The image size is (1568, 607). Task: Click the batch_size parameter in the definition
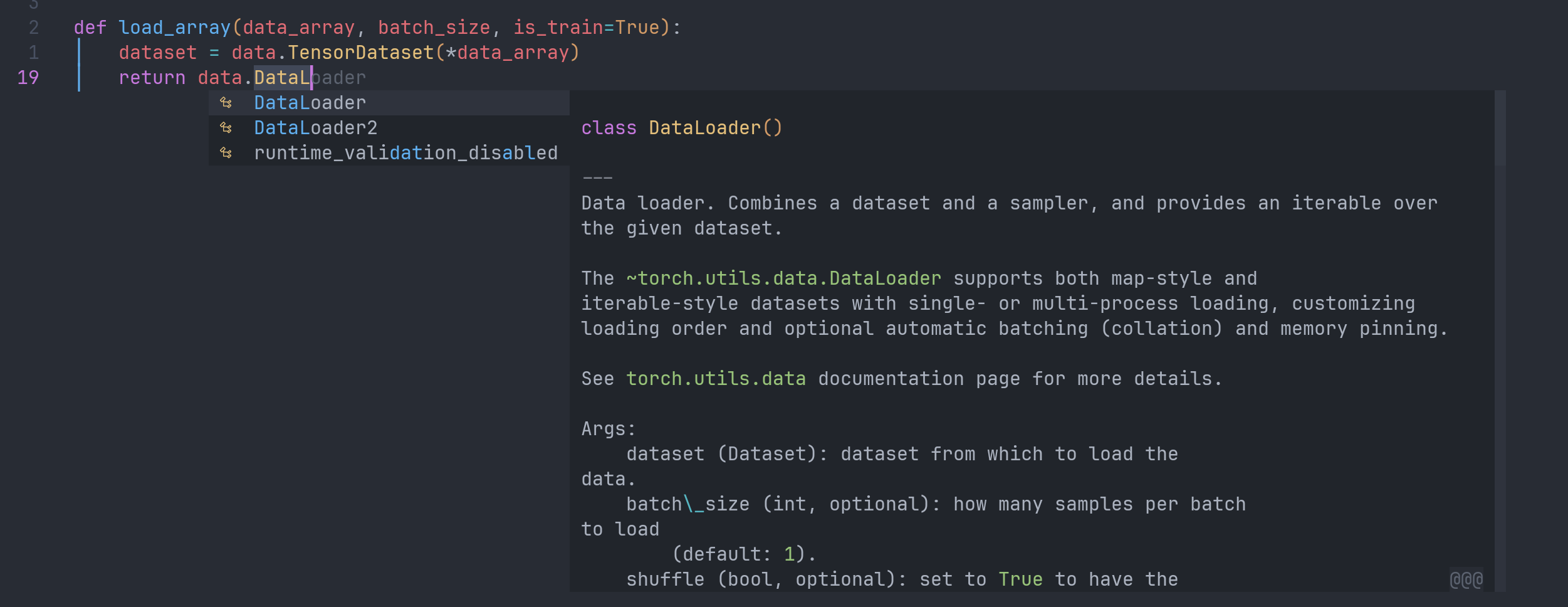[434, 28]
